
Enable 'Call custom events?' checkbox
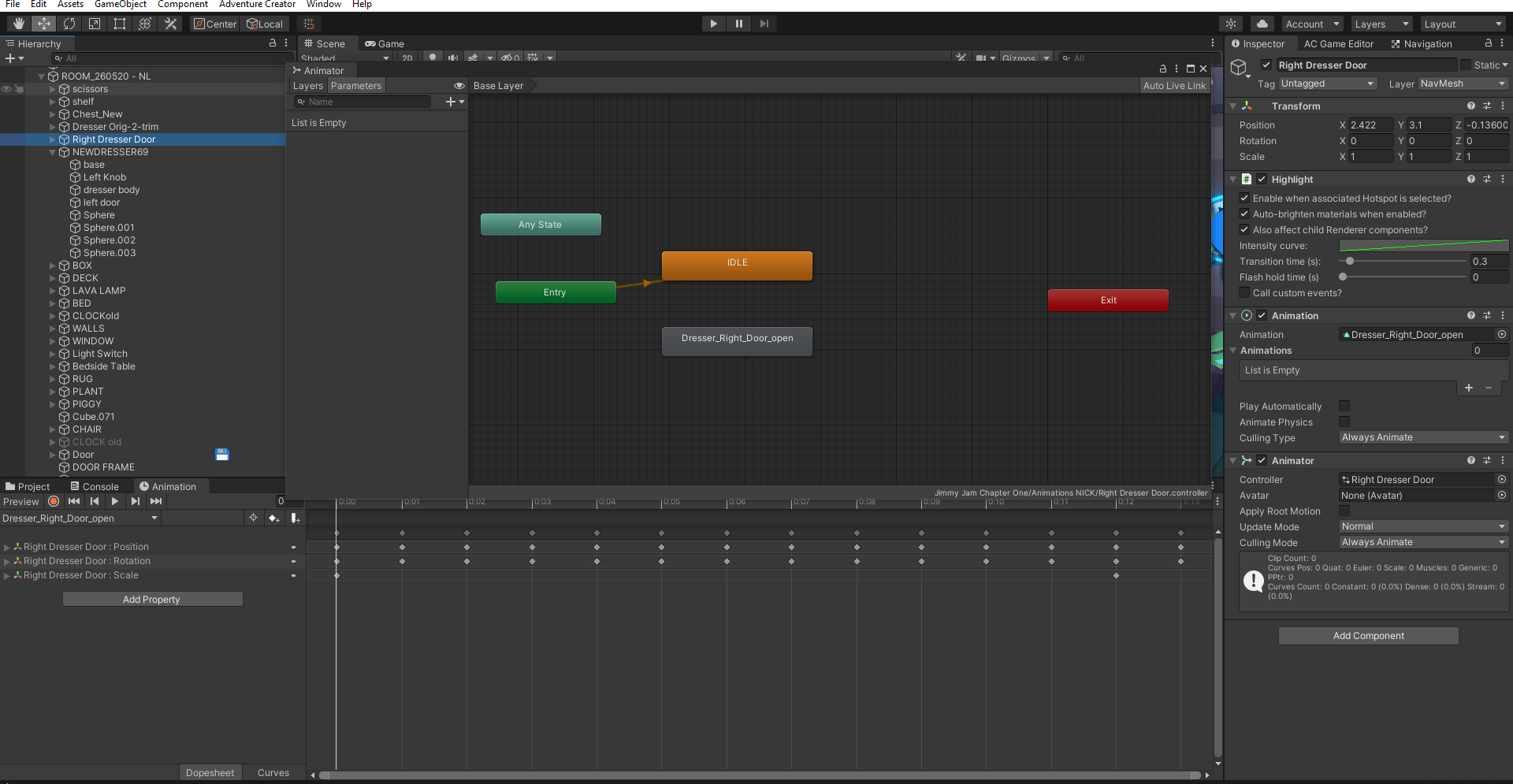point(1244,293)
